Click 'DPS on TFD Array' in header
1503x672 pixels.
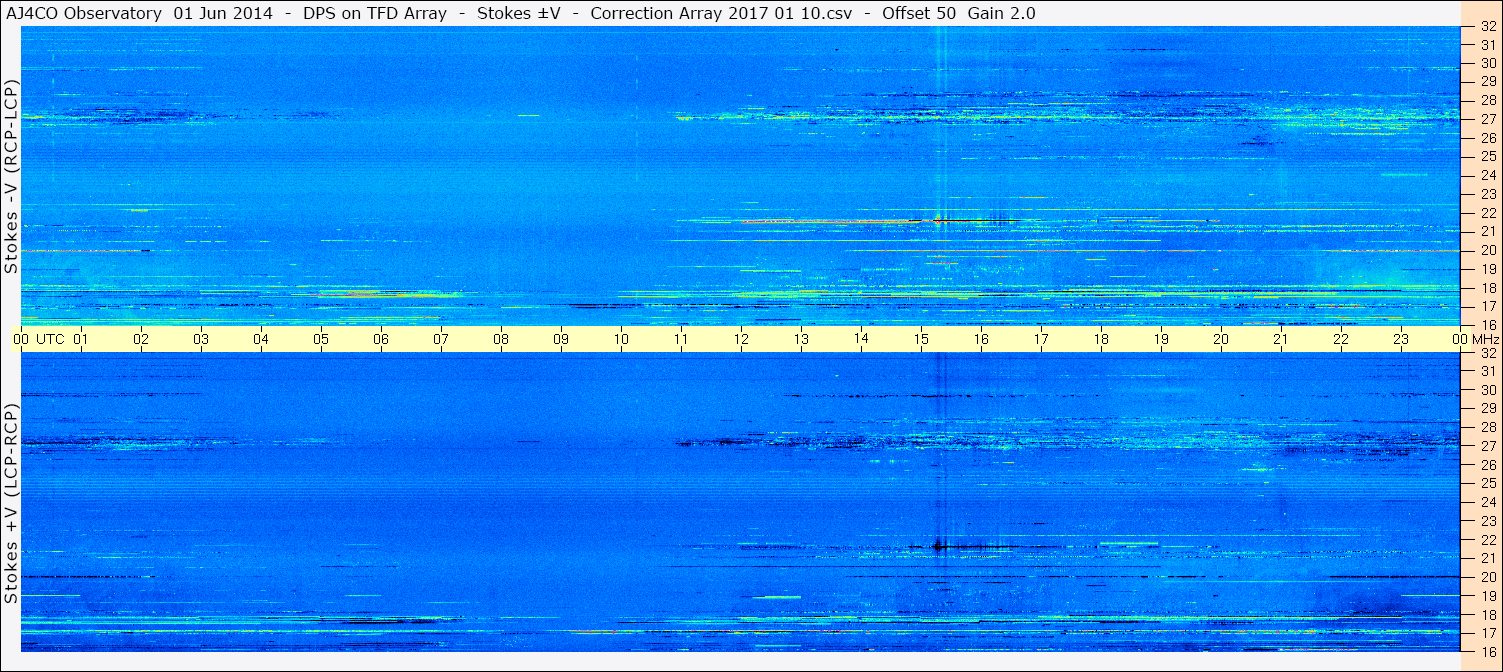(x=374, y=13)
